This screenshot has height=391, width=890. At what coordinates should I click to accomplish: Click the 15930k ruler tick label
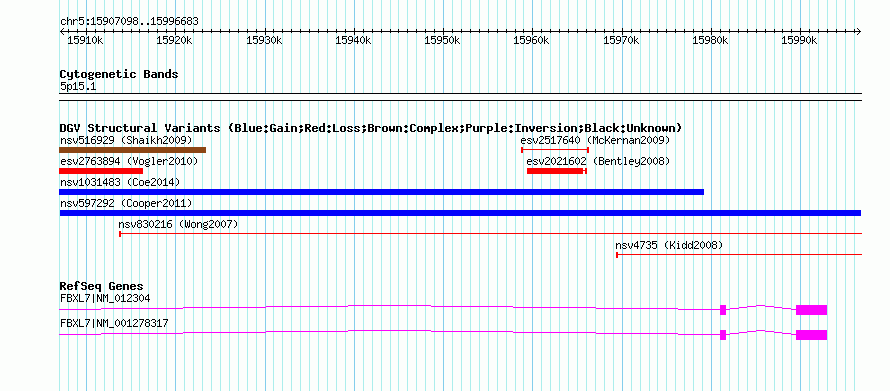[x=264, y=40]
